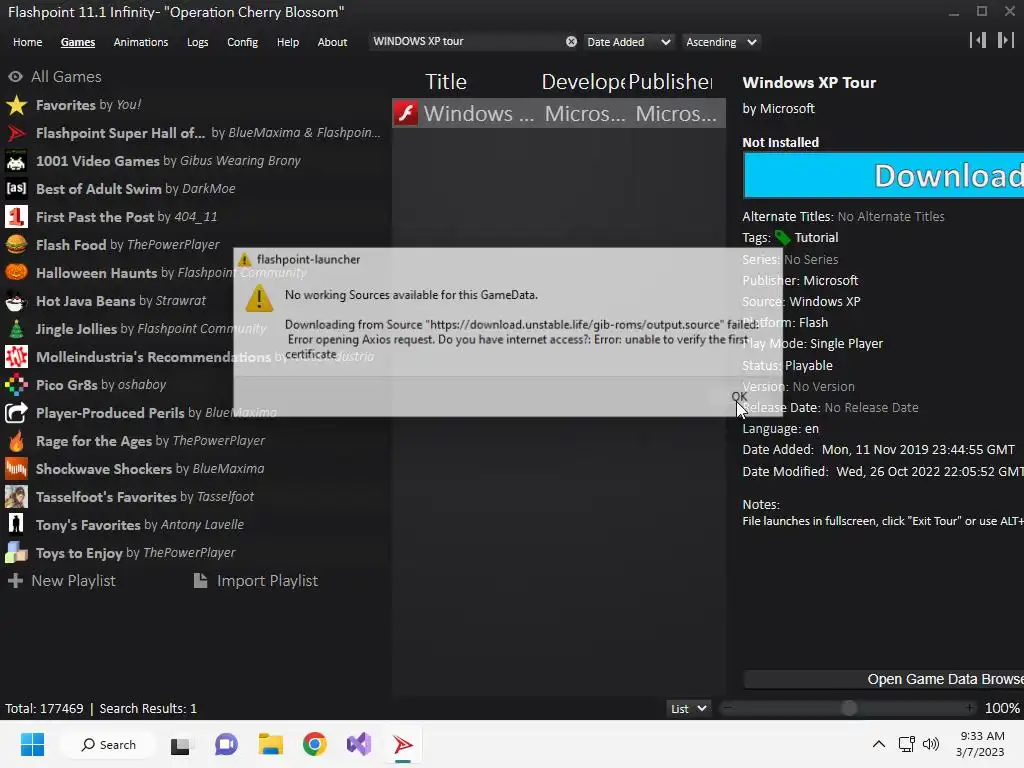Click the Tutorial tag icon
The image size is (1024, 768).
[x=782, y=238]
